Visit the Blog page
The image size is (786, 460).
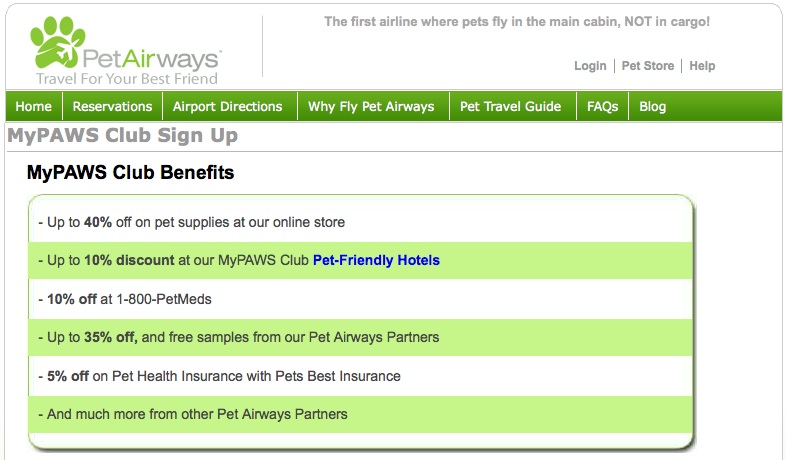(x=652, y=106)
